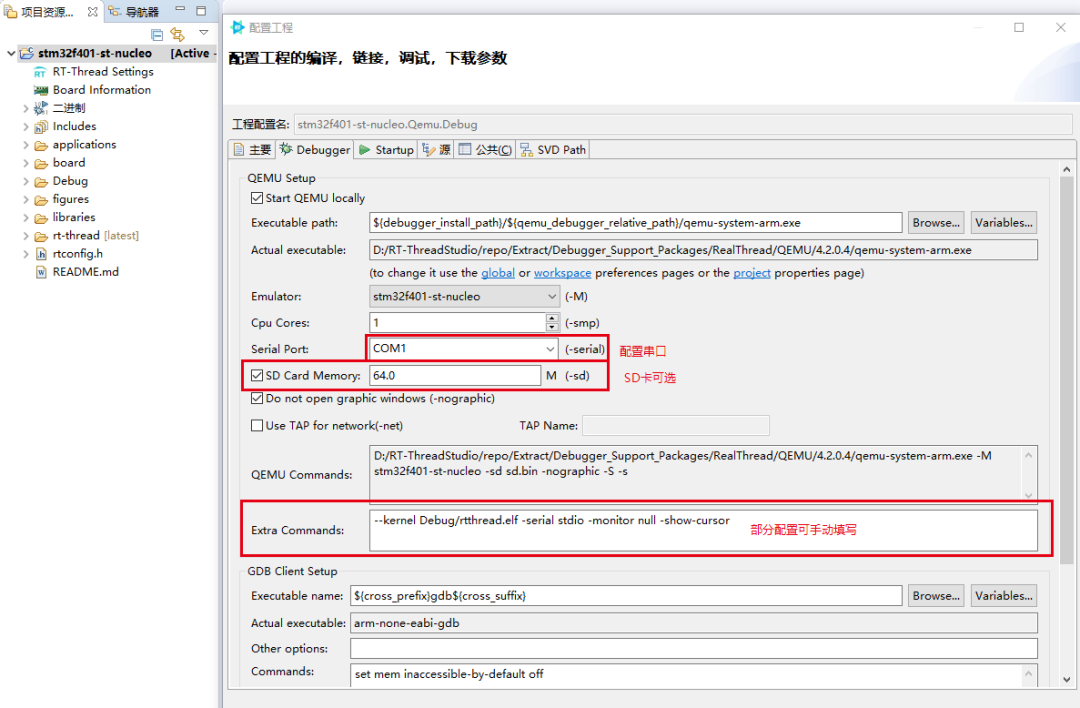Screen dimensions: 1080x708
Task: Expand the Includes tree node
Action: point(25,127)
